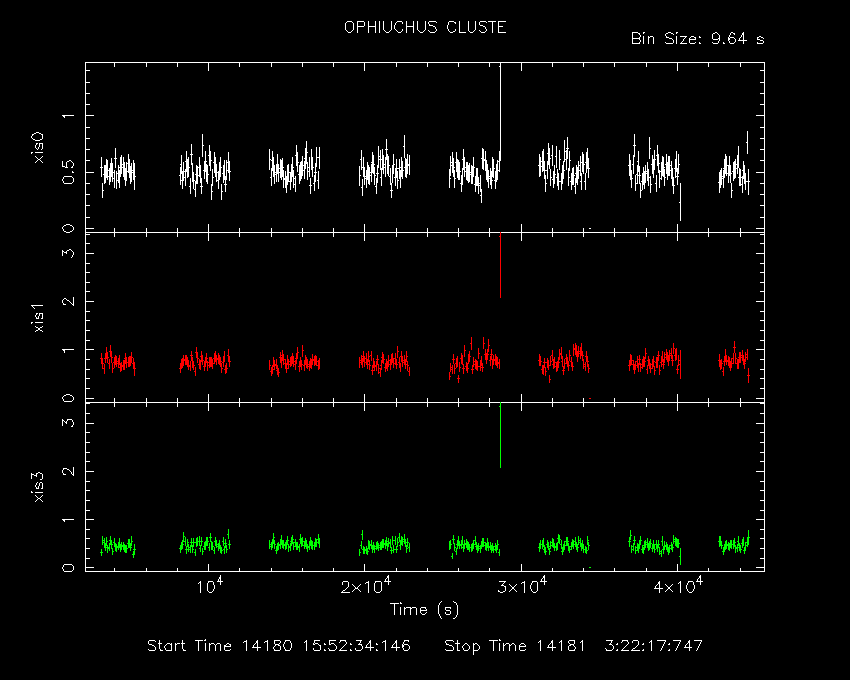Click the 3×10^4 time axis tick label

(523, 586)
